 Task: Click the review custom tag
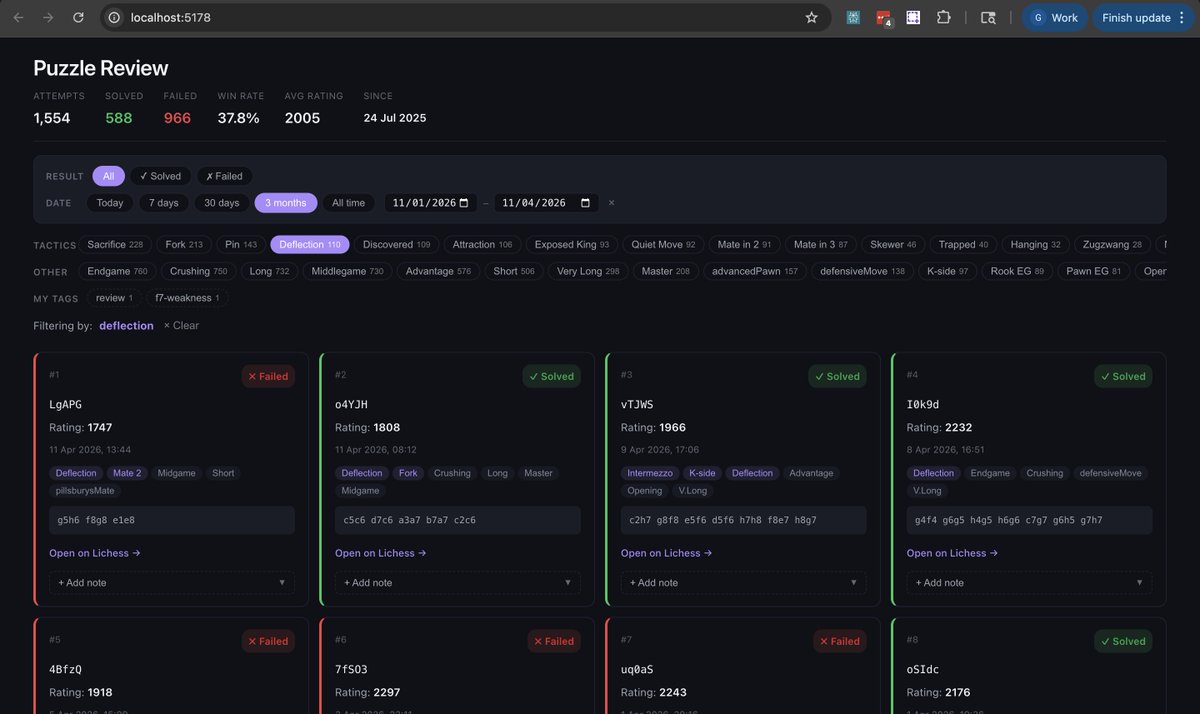click(x=114, y=298)
